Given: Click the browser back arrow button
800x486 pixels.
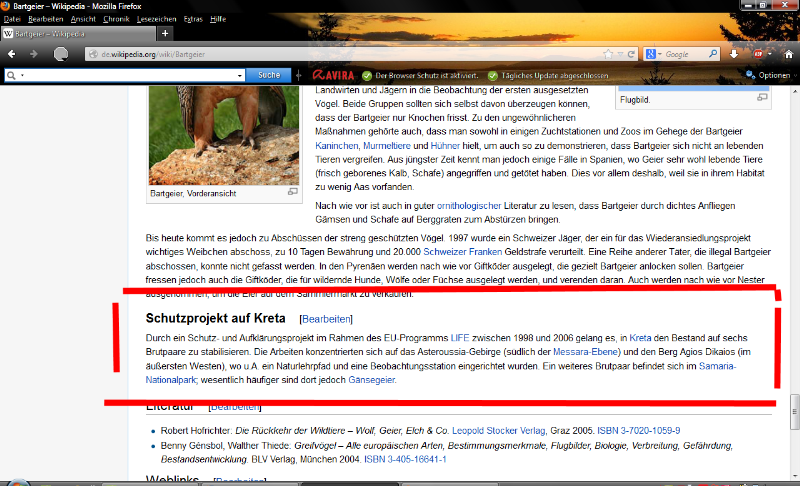Looking at the screenshot, I should [x=12, y=53].
